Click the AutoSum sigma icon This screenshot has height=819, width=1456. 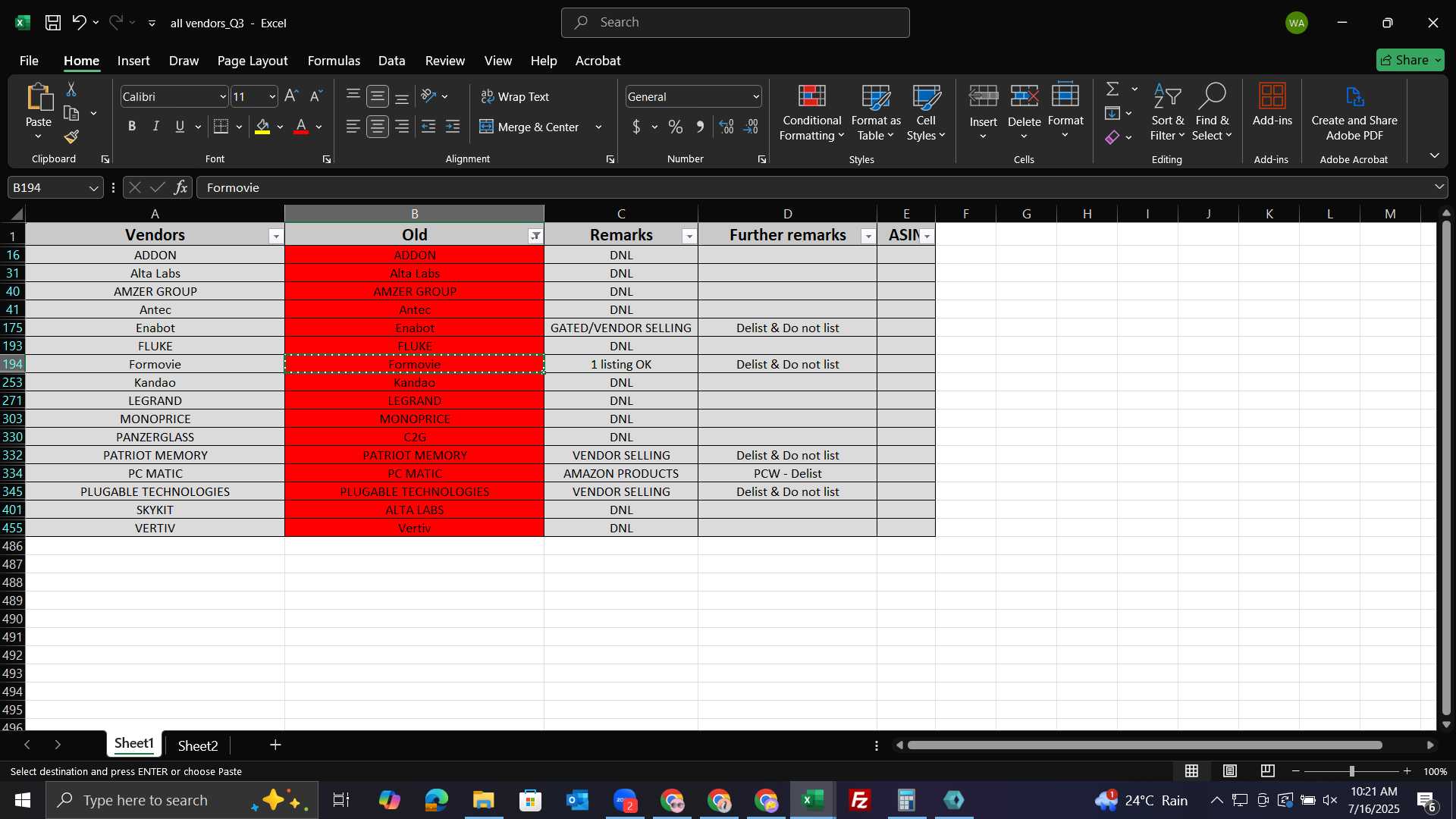pyautogui.click(x=1112, y=89)
